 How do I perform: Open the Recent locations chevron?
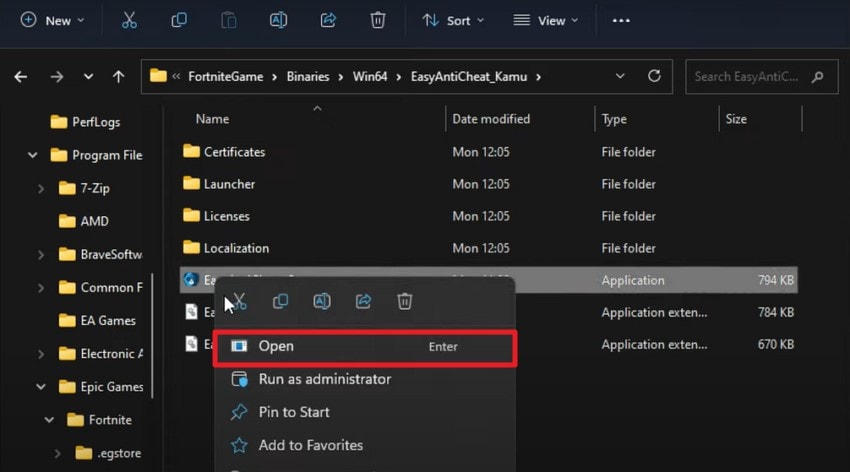coord(88,77)
